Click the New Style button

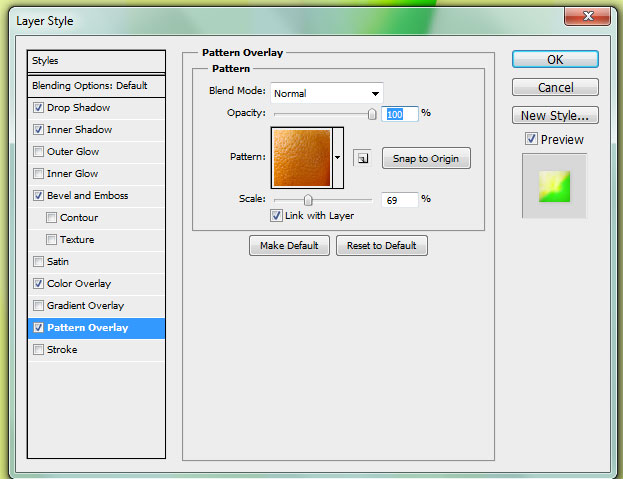click(554, 115)
